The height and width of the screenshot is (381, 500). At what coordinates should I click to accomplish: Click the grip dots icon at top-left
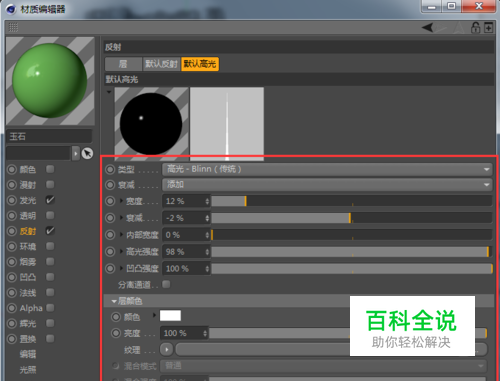tap(13, 27)
